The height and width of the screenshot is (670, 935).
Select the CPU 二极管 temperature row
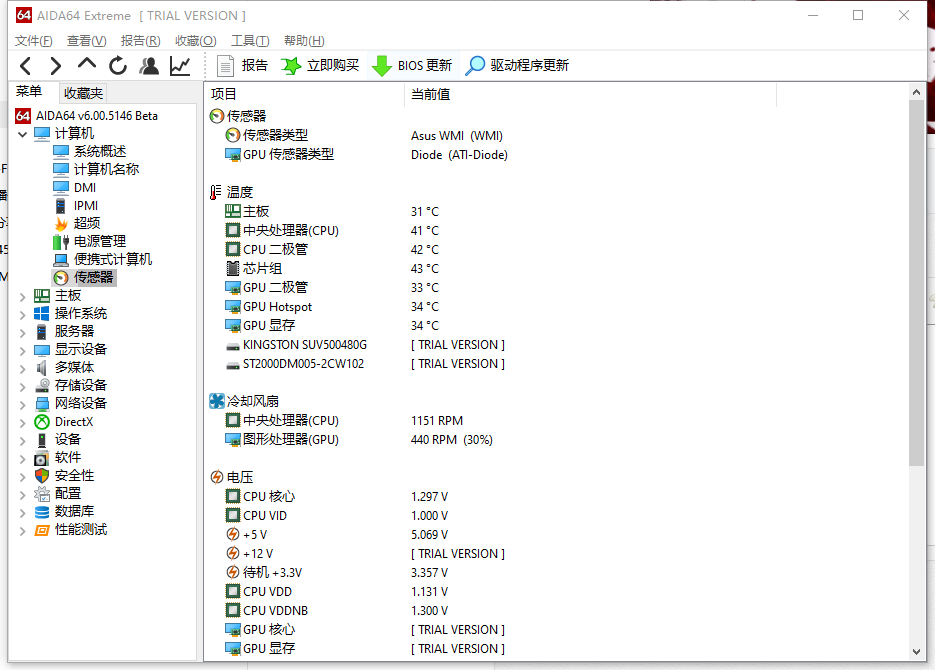point(556,250)
